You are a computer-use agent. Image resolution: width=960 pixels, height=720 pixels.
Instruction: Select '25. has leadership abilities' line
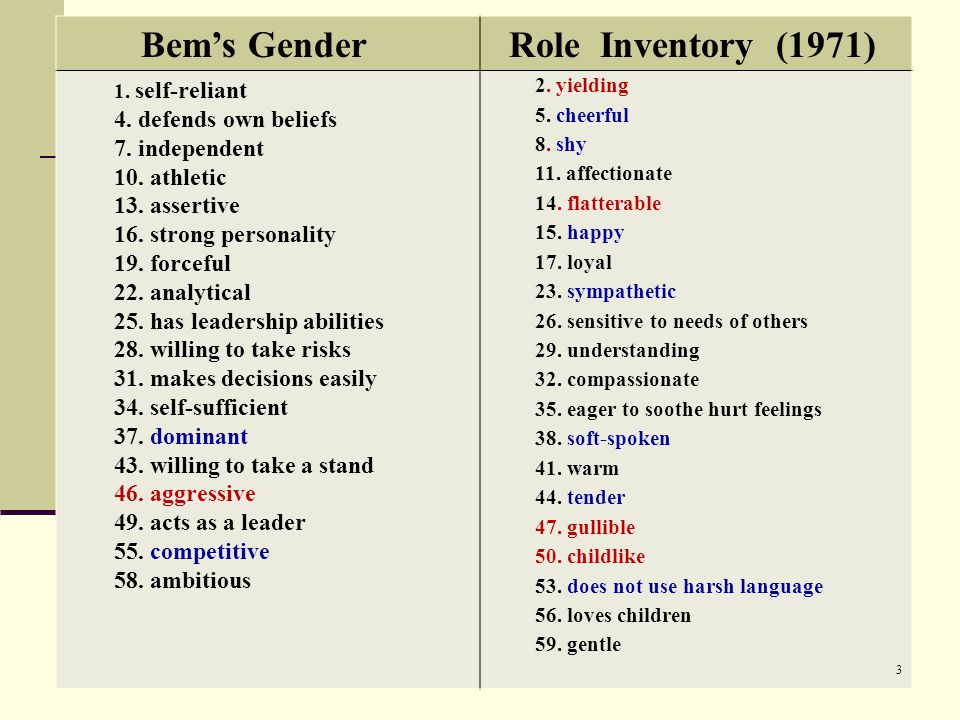[x=249, y=321]
